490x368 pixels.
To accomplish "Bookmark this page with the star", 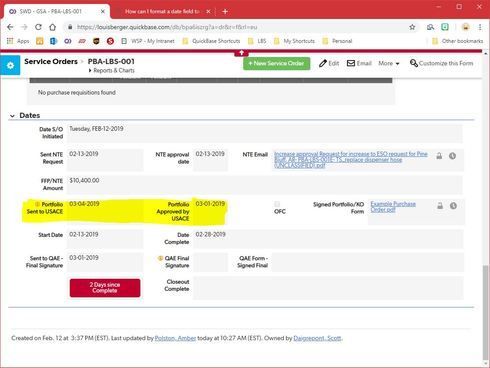I will [412, 27].
